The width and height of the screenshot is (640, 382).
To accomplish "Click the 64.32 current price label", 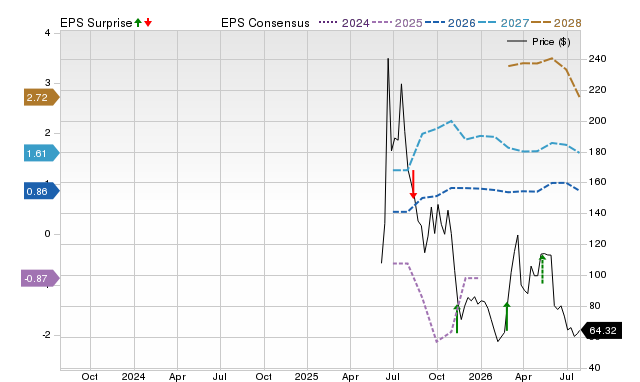I will pyautogui.click(x=601, y=331).
